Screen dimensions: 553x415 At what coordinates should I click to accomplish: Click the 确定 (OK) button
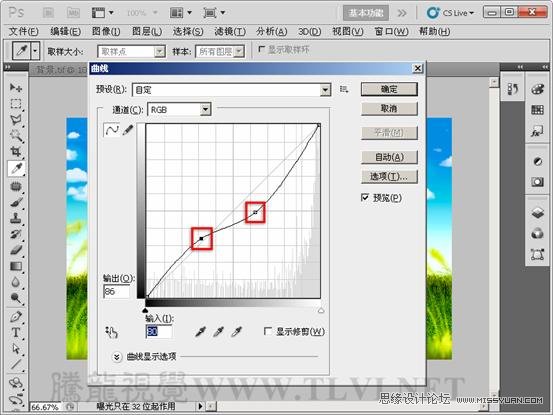tap(389, 89)
